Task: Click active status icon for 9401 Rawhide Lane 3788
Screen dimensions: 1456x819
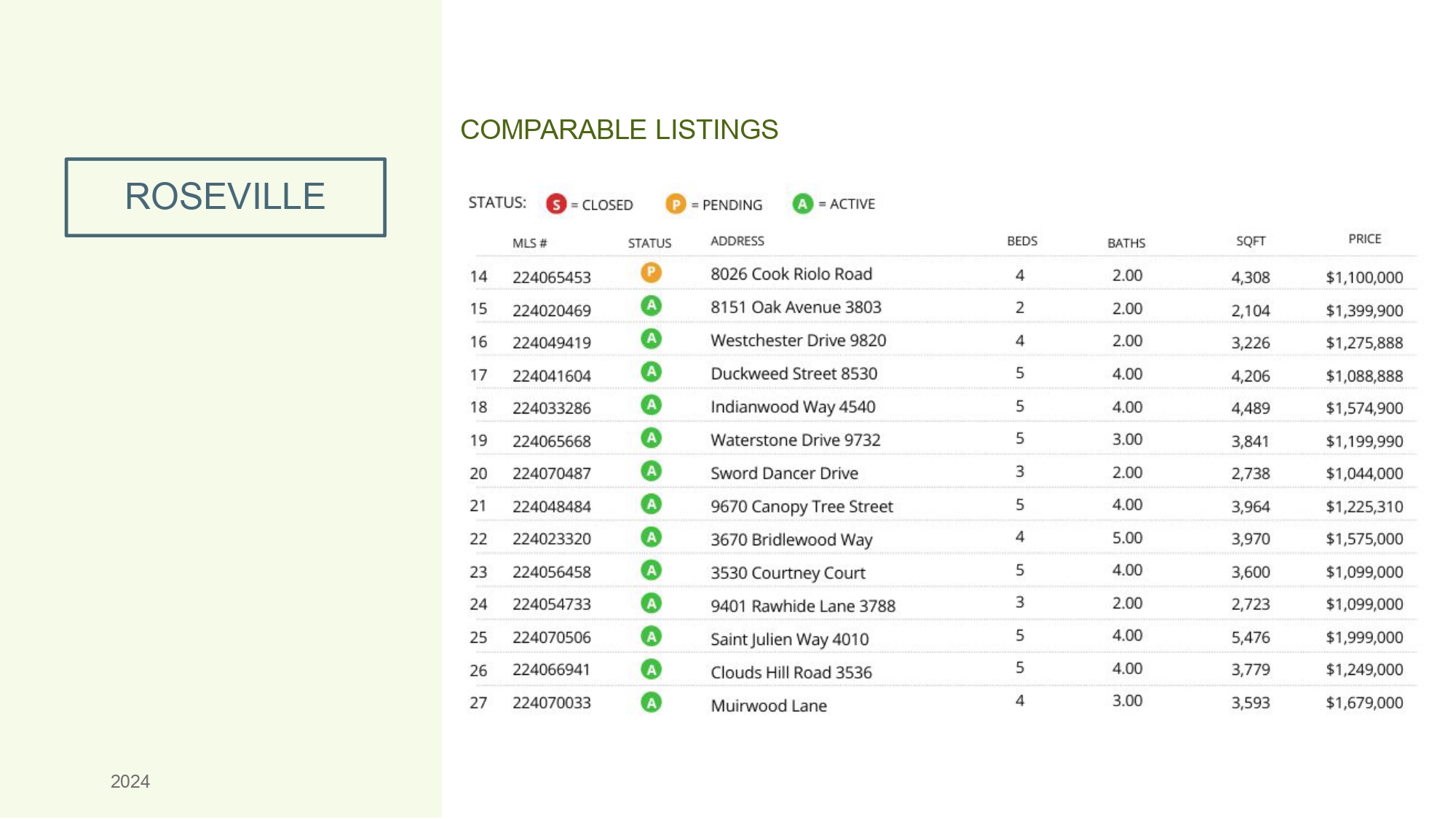Action: point(651,603)
